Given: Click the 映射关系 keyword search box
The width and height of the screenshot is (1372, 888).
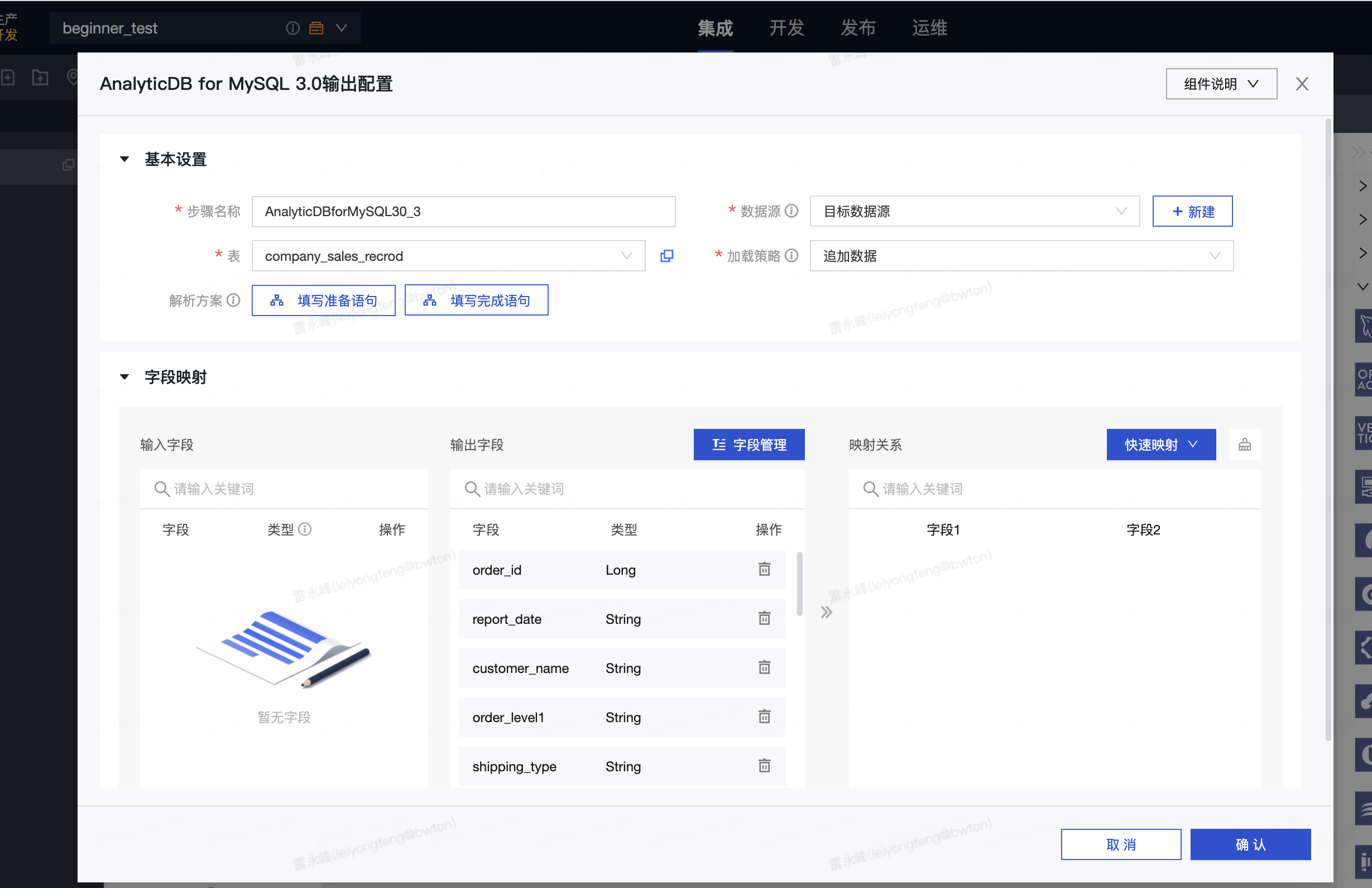Looking at the screenshot, I should click(x=1054, y=489).
